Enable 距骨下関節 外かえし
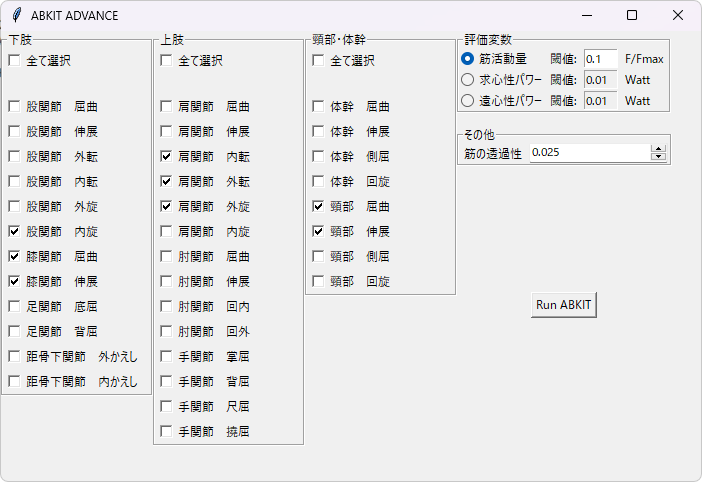The image size is (702, 482). (14, 357)
